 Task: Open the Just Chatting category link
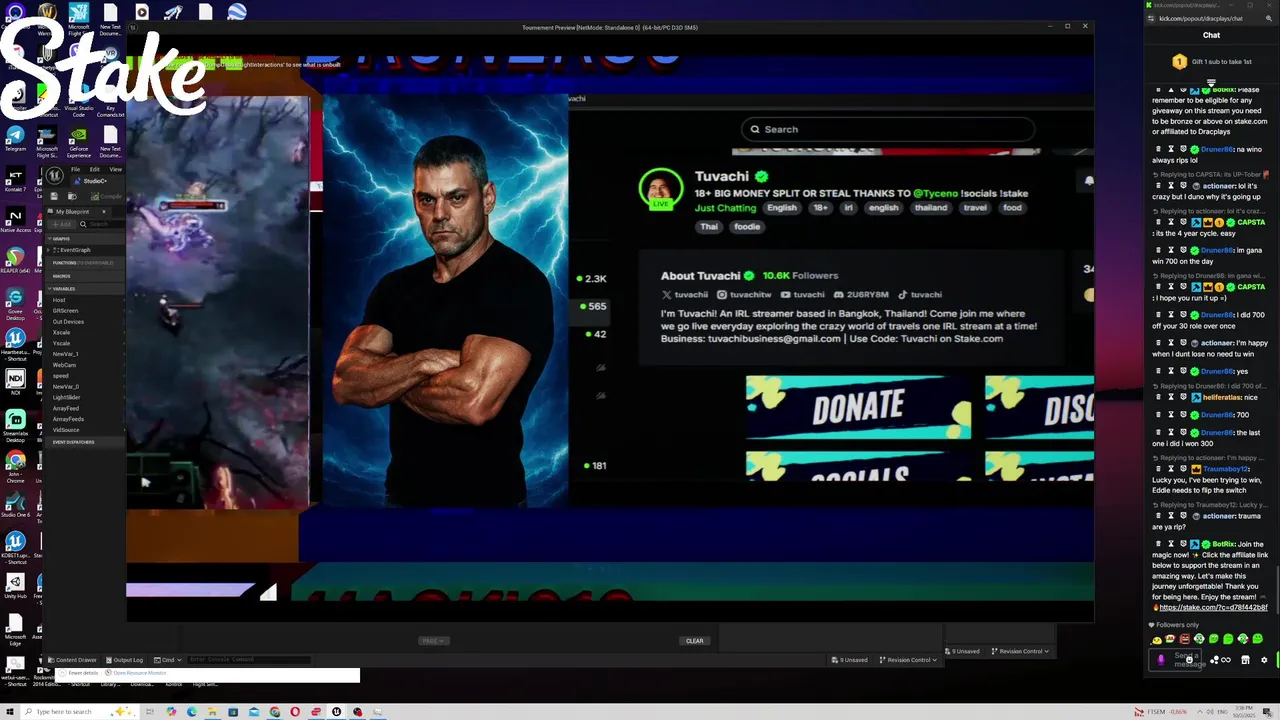pyautogui.click(x=725, y=208)
